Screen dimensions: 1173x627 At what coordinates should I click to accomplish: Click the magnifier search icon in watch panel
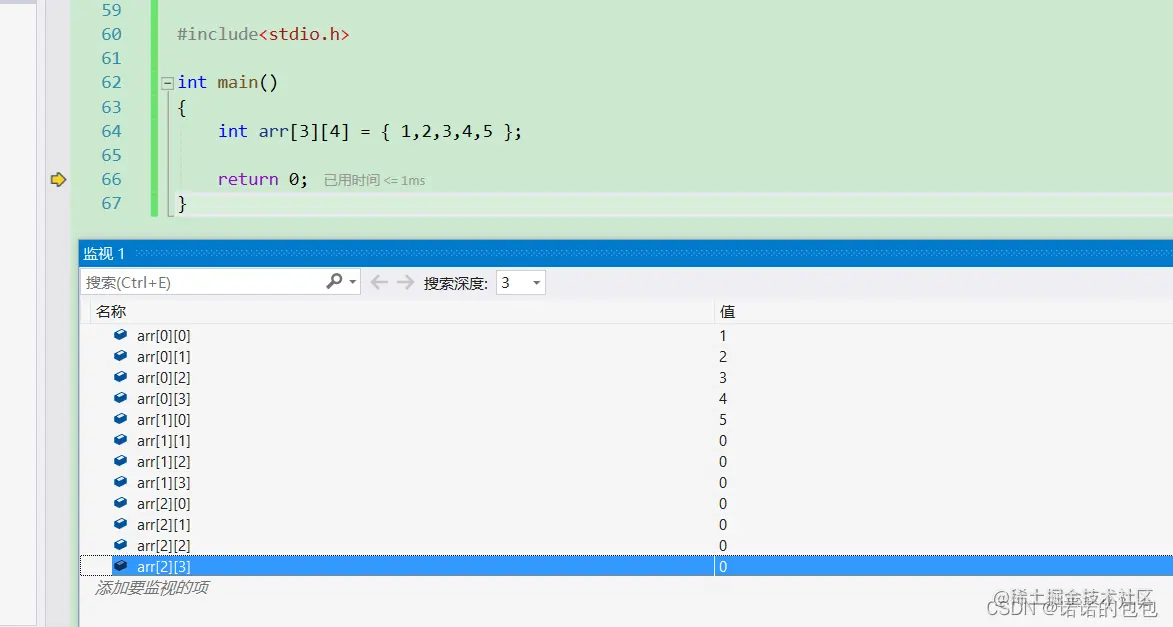(x=334, y=281)
